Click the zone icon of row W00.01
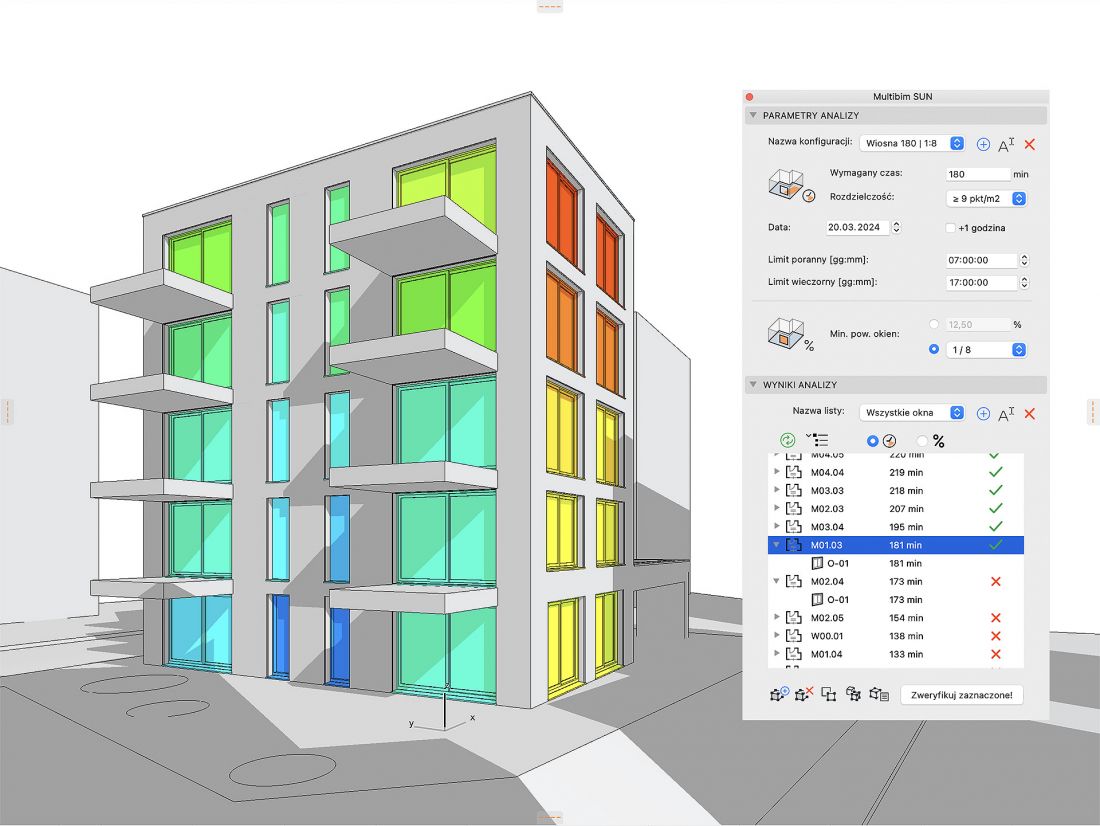The height and width of the screenshot is (826, 1100). [793, 636]
